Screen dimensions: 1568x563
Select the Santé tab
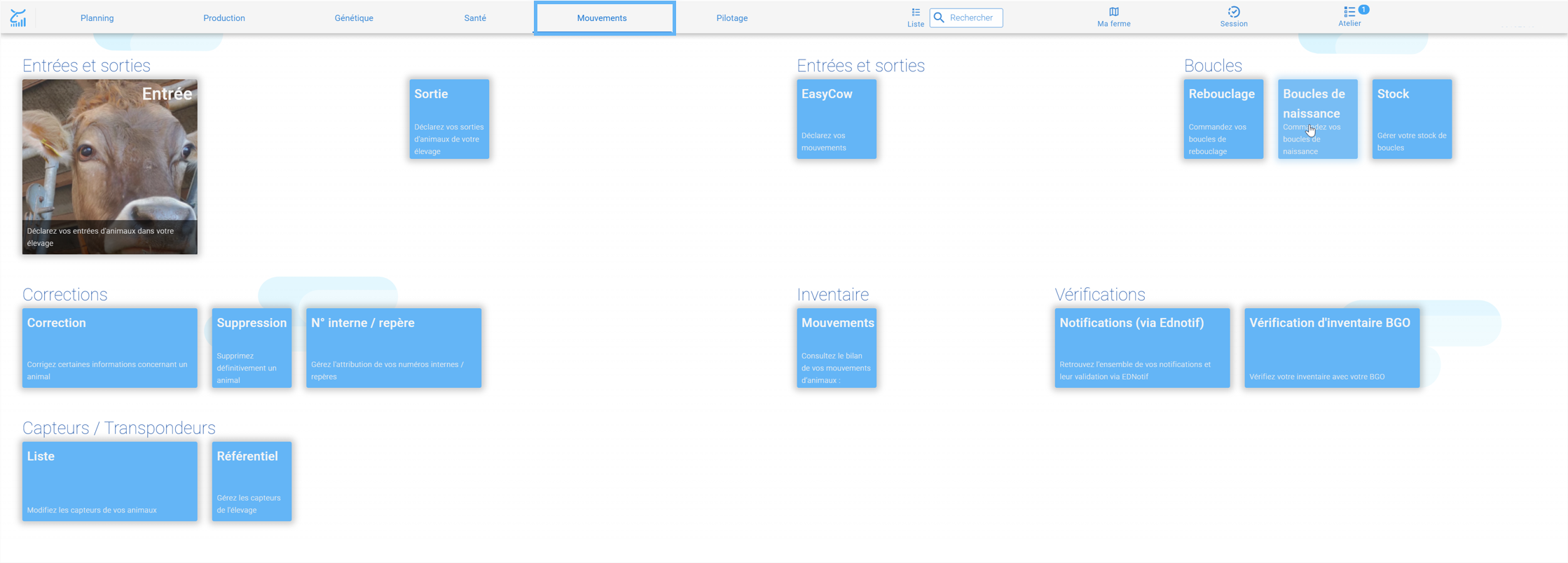click(475, 18)
